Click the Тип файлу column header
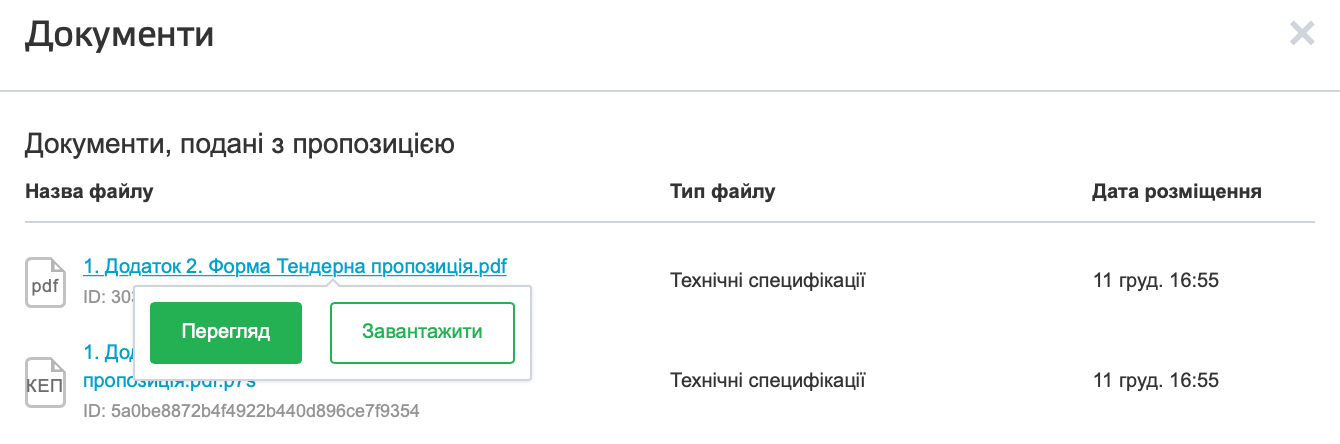Screen dimensions: 1340x444 pos(722,191)
